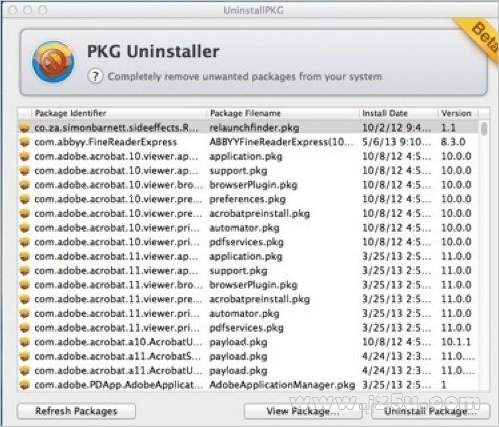The image size is (499, 427).
Task: Click package icon for AdobeApplicationManager.pkg row
Action: tap(25, 385)
